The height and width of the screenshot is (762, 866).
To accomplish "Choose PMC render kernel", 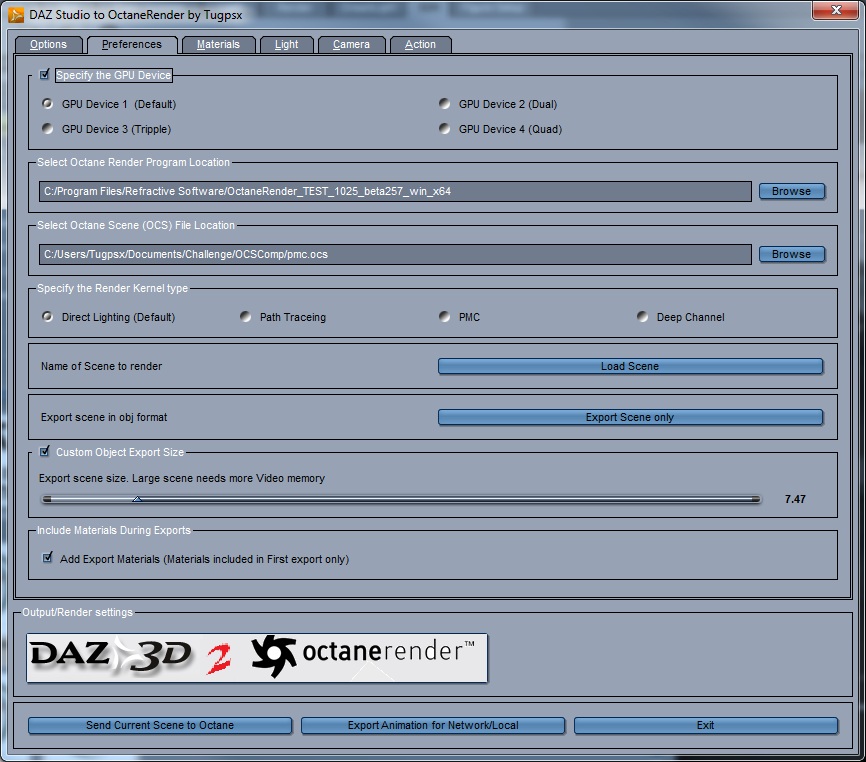I will pos(445,316).
